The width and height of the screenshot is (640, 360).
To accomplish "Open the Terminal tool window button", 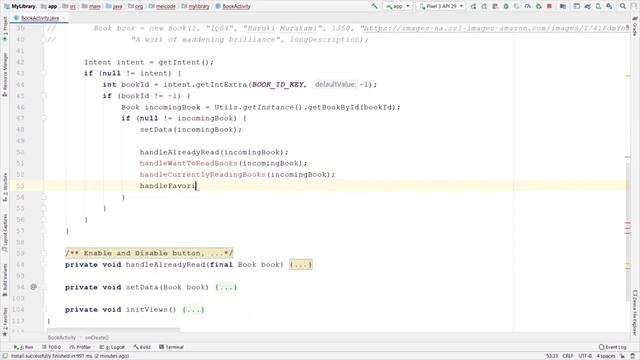I will click(171, 347).
